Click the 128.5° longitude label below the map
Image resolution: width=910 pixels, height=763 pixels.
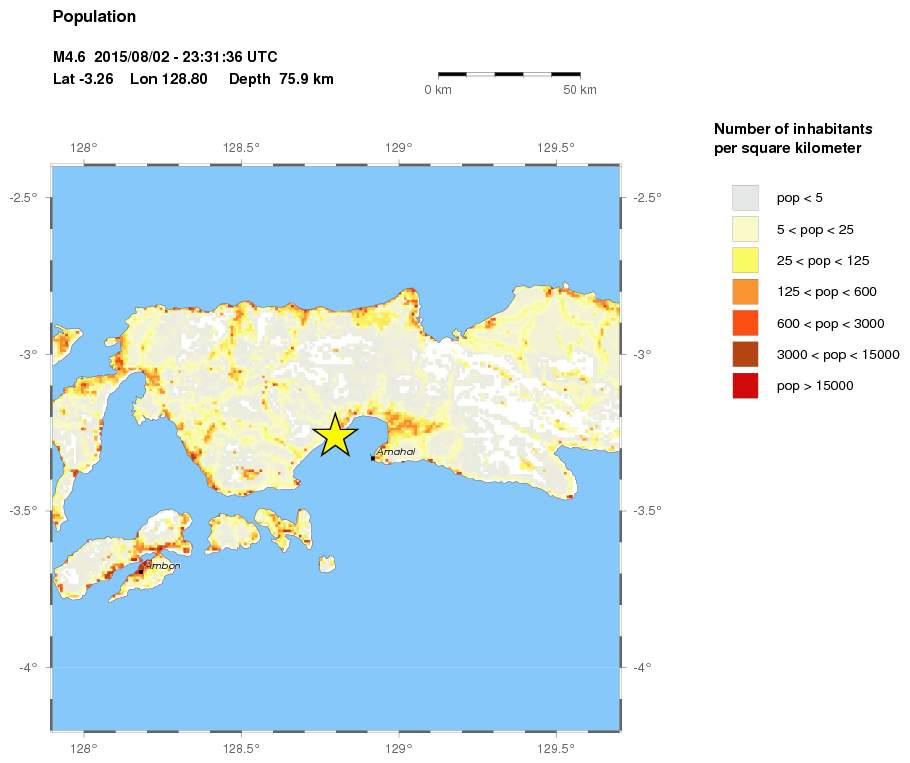point(241,747)
